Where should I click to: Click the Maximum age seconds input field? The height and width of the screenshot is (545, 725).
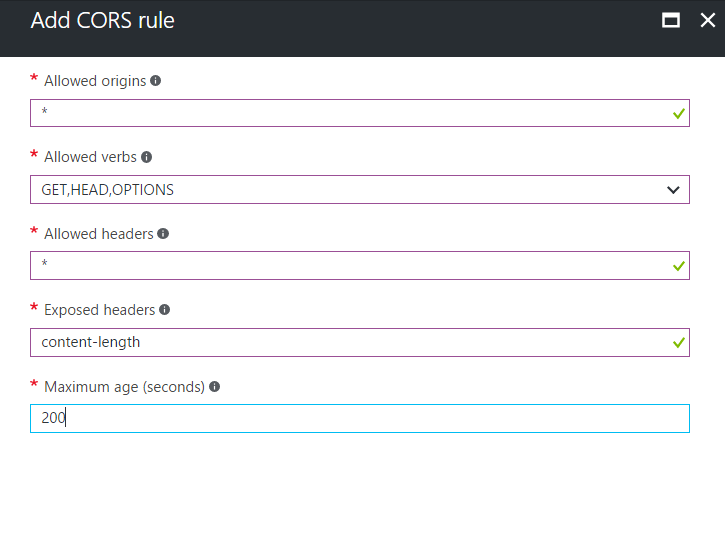(x=360, y=418)
